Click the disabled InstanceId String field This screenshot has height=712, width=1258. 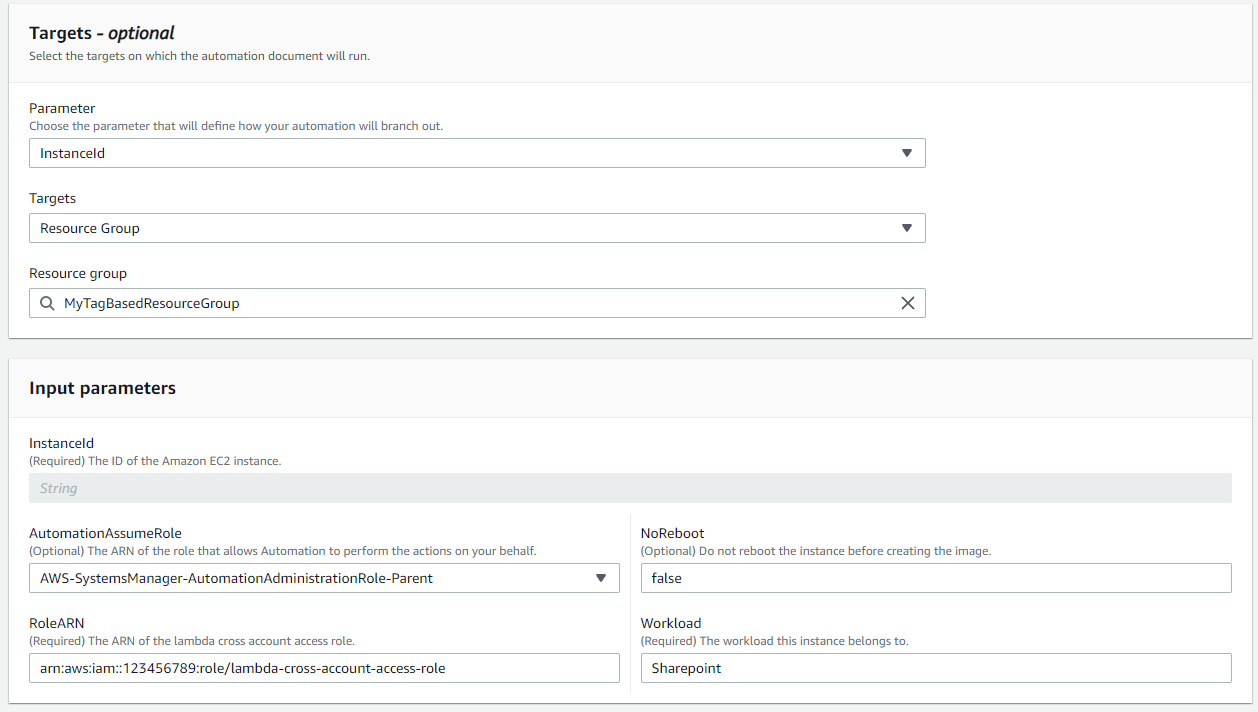click(x=629, y=488)
